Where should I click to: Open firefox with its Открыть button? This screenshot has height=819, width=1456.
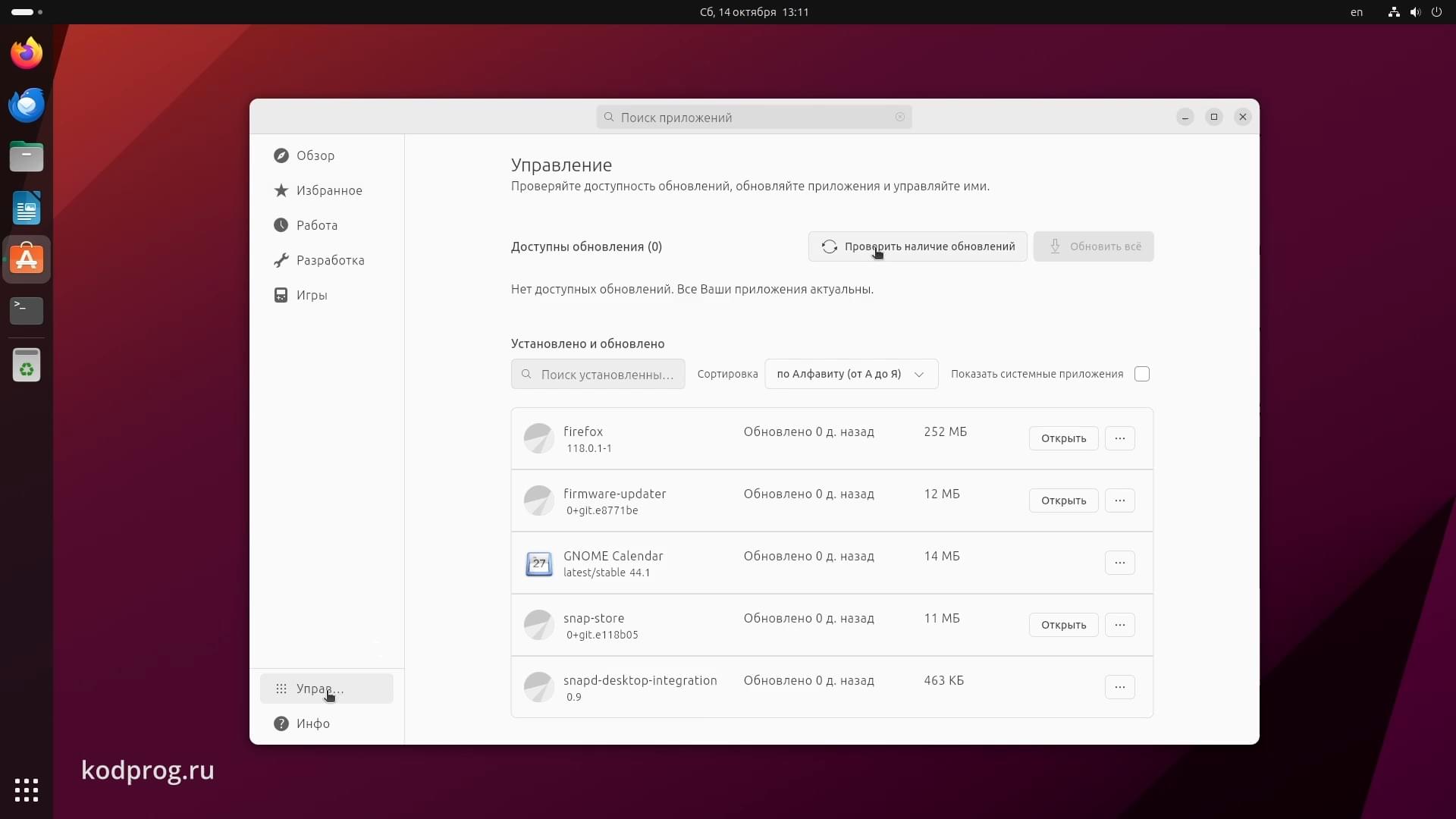1063,438
